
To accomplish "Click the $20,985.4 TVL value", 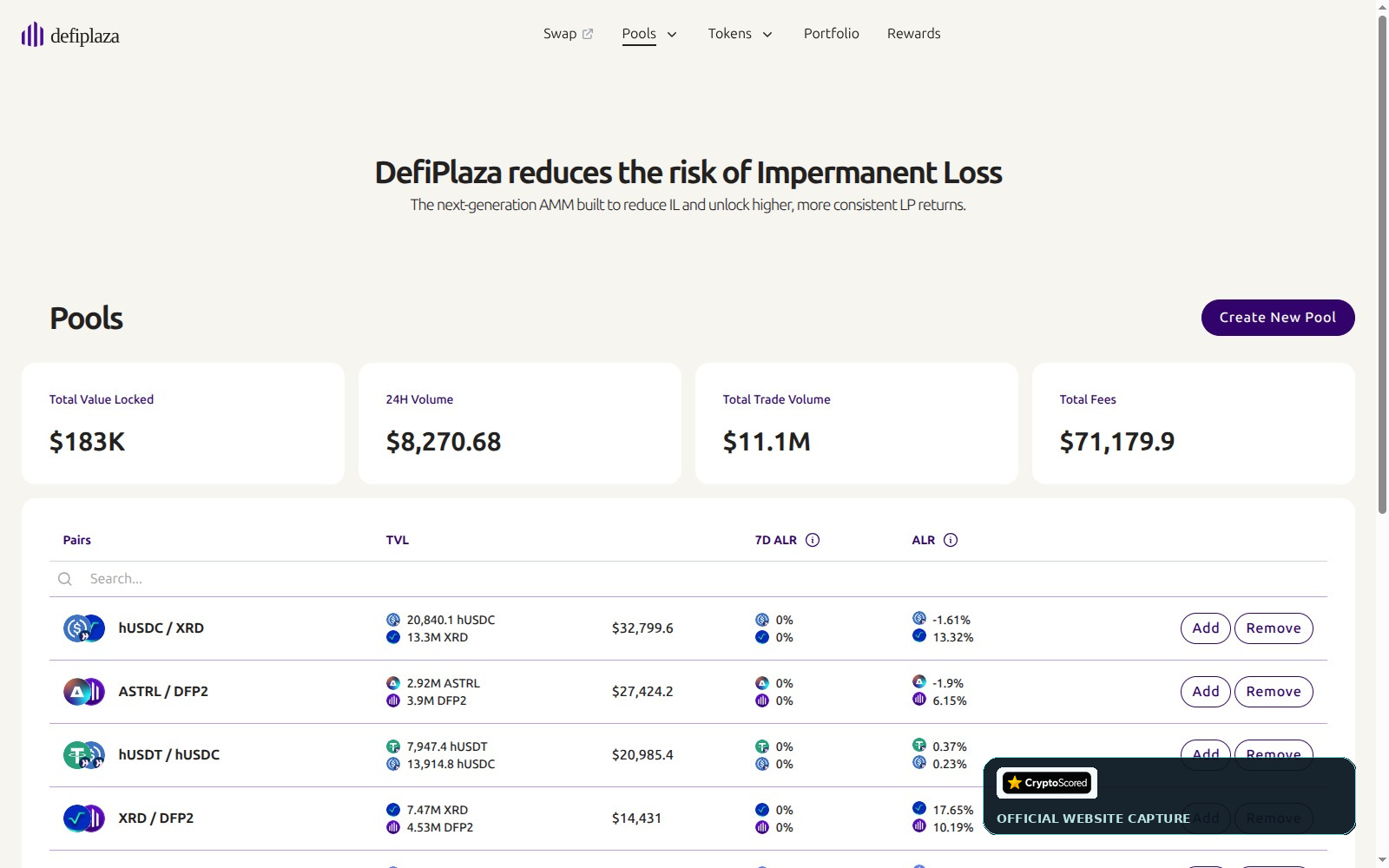I will [x=642, y=755].
